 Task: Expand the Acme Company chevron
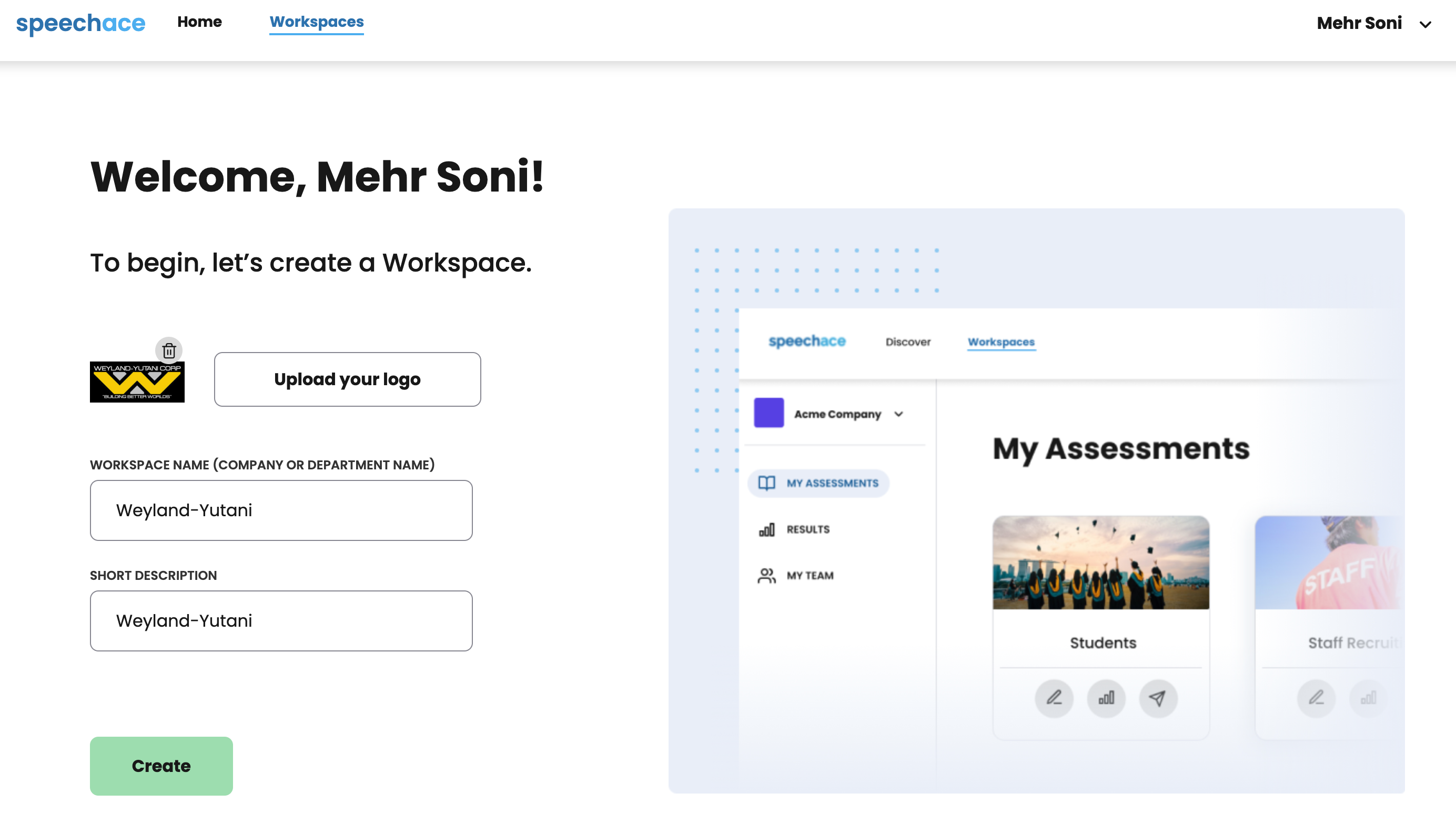click(x=899, y=414)
